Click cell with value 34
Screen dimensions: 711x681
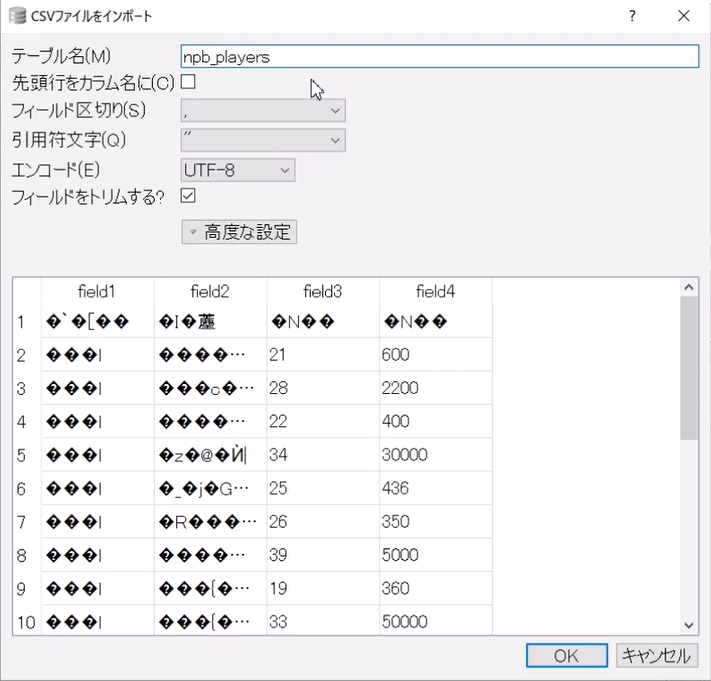pyautogui.click(x=323, y=455)
